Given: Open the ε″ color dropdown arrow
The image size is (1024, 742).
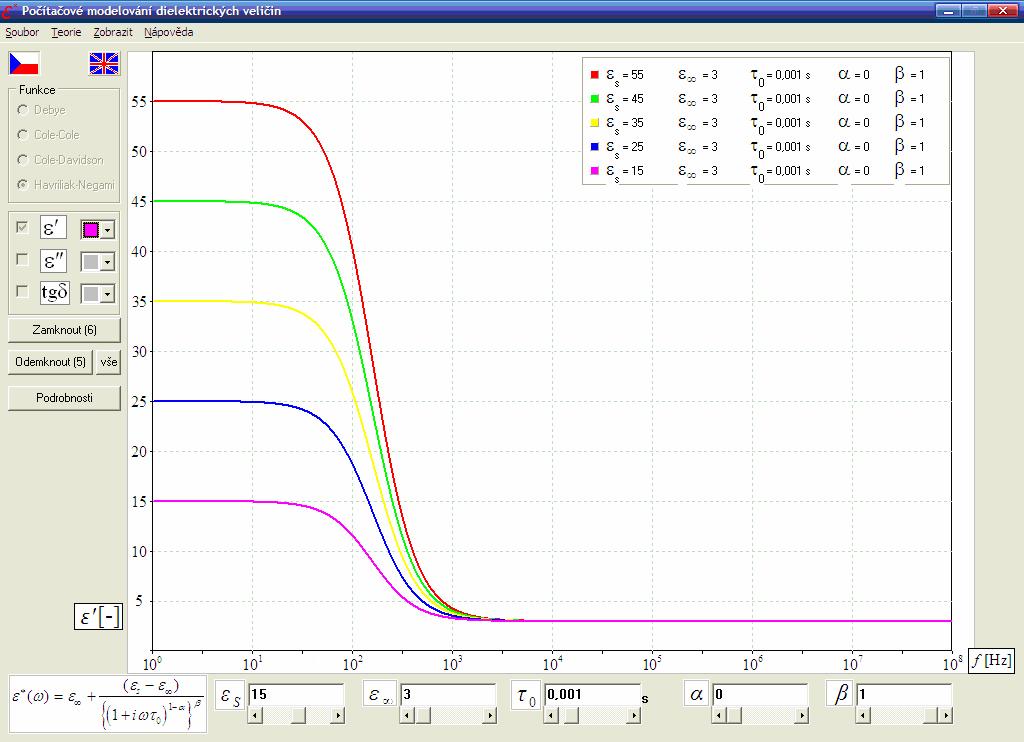Looking at the screenshot, I should coord(108,262).
